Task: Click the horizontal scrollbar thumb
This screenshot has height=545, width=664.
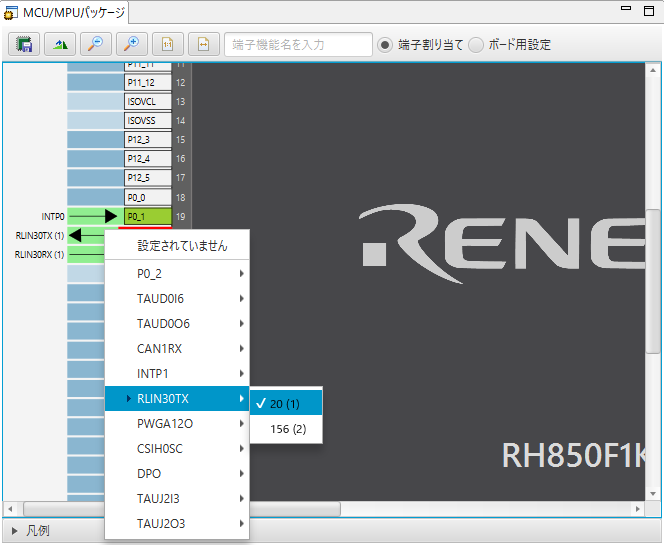Action: click(x=182, y=509)
